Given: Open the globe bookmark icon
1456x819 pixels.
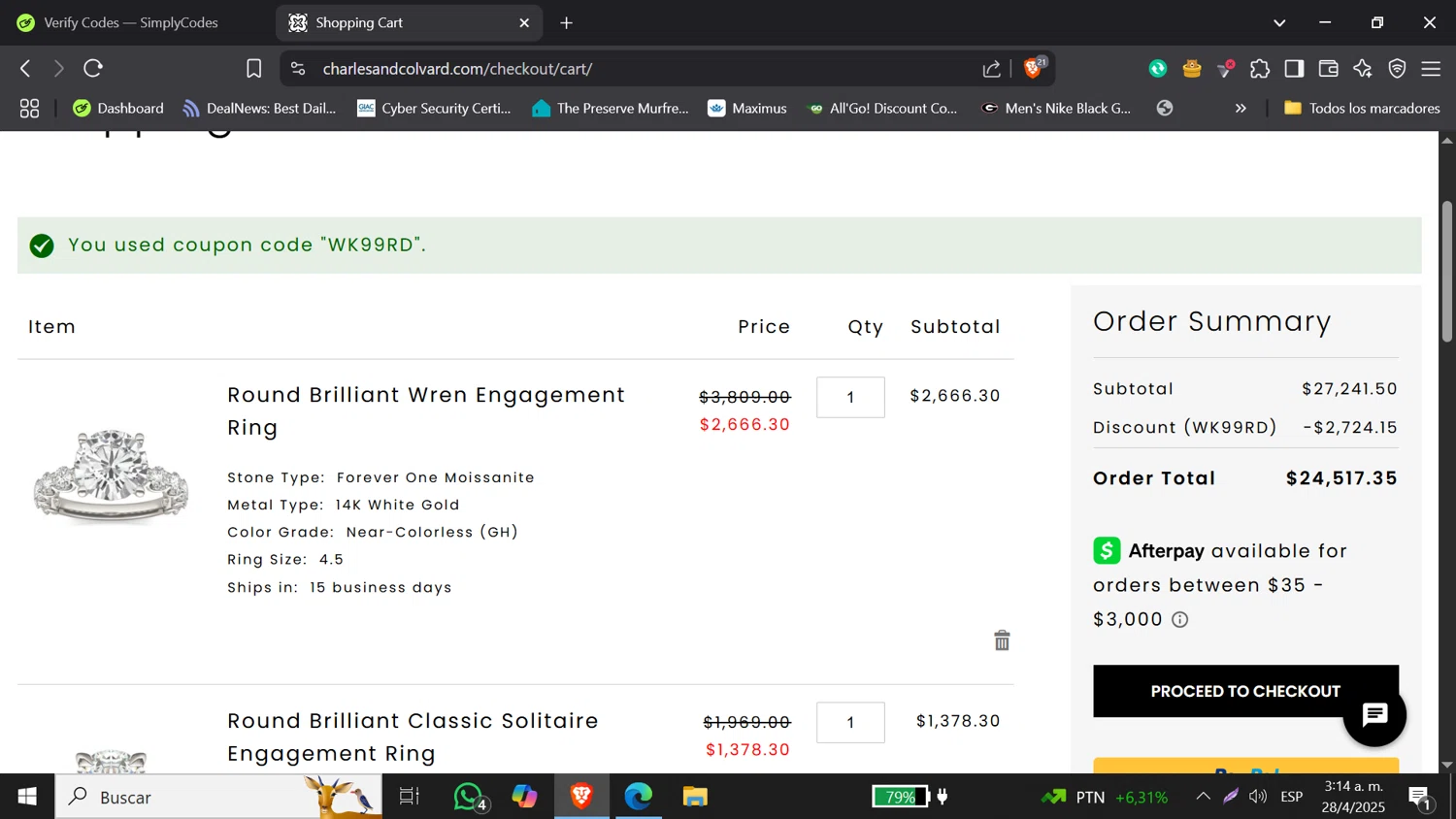Looking at the screenshot, I should (x=1165, y=109).
